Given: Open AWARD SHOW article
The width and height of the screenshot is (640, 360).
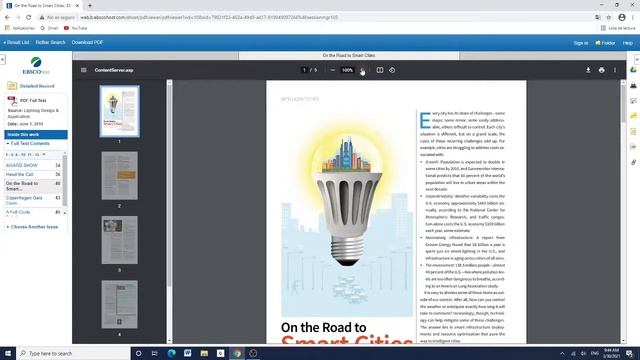Looking at the screenshot, I should (x=22, y=165).
